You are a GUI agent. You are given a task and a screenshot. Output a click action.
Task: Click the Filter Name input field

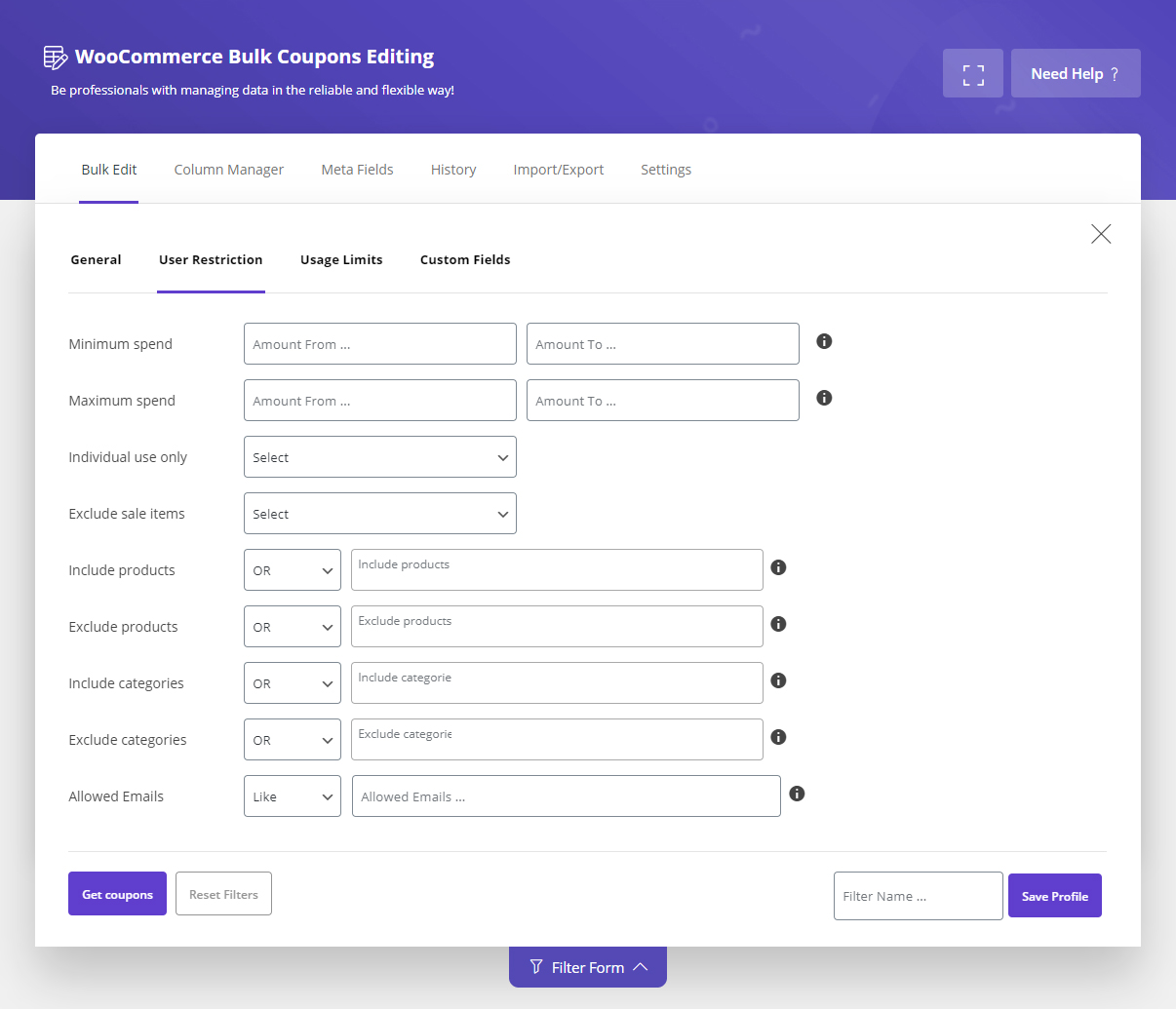click(919, 896)
